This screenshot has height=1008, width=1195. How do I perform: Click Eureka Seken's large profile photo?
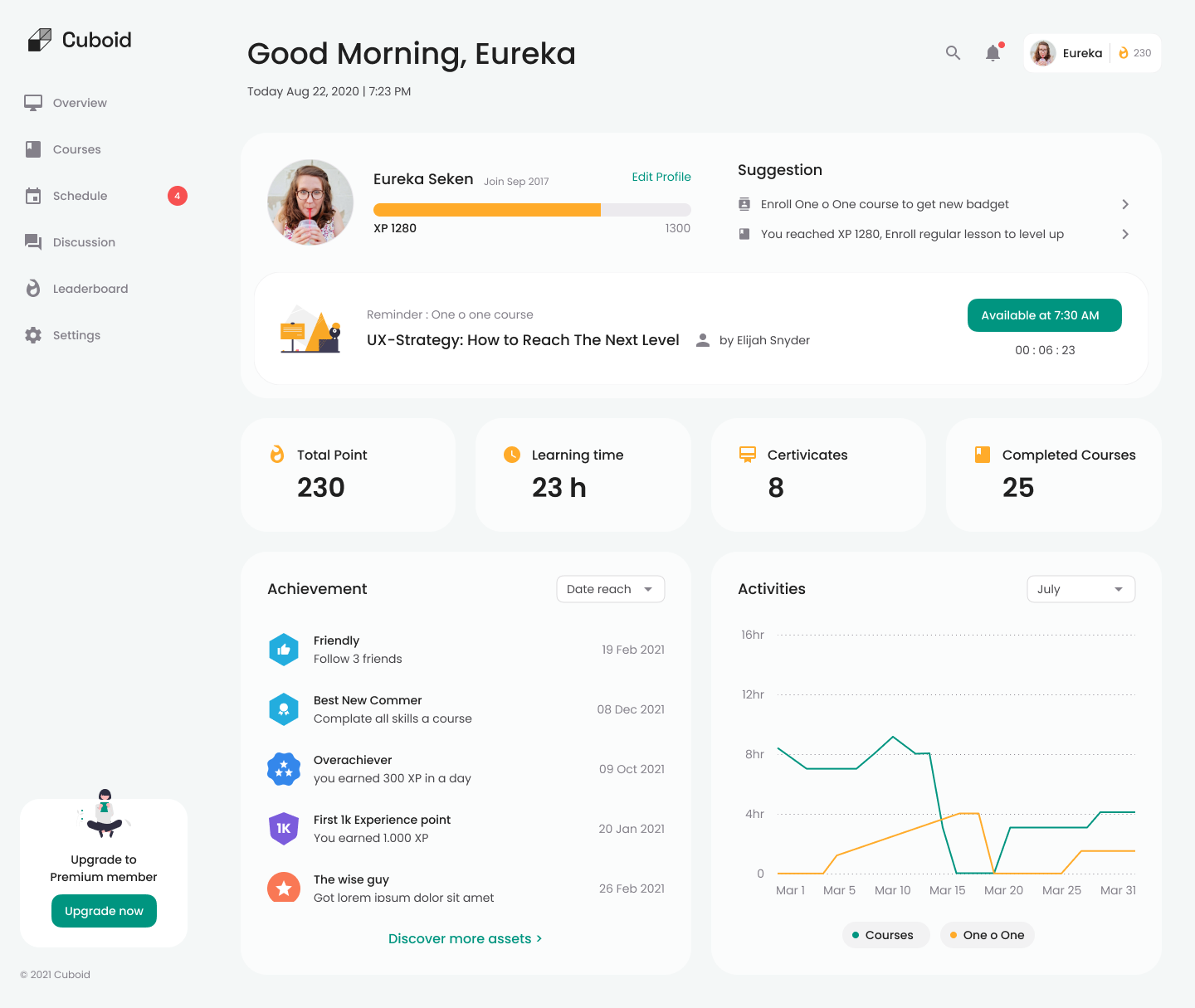coord(310,202)
